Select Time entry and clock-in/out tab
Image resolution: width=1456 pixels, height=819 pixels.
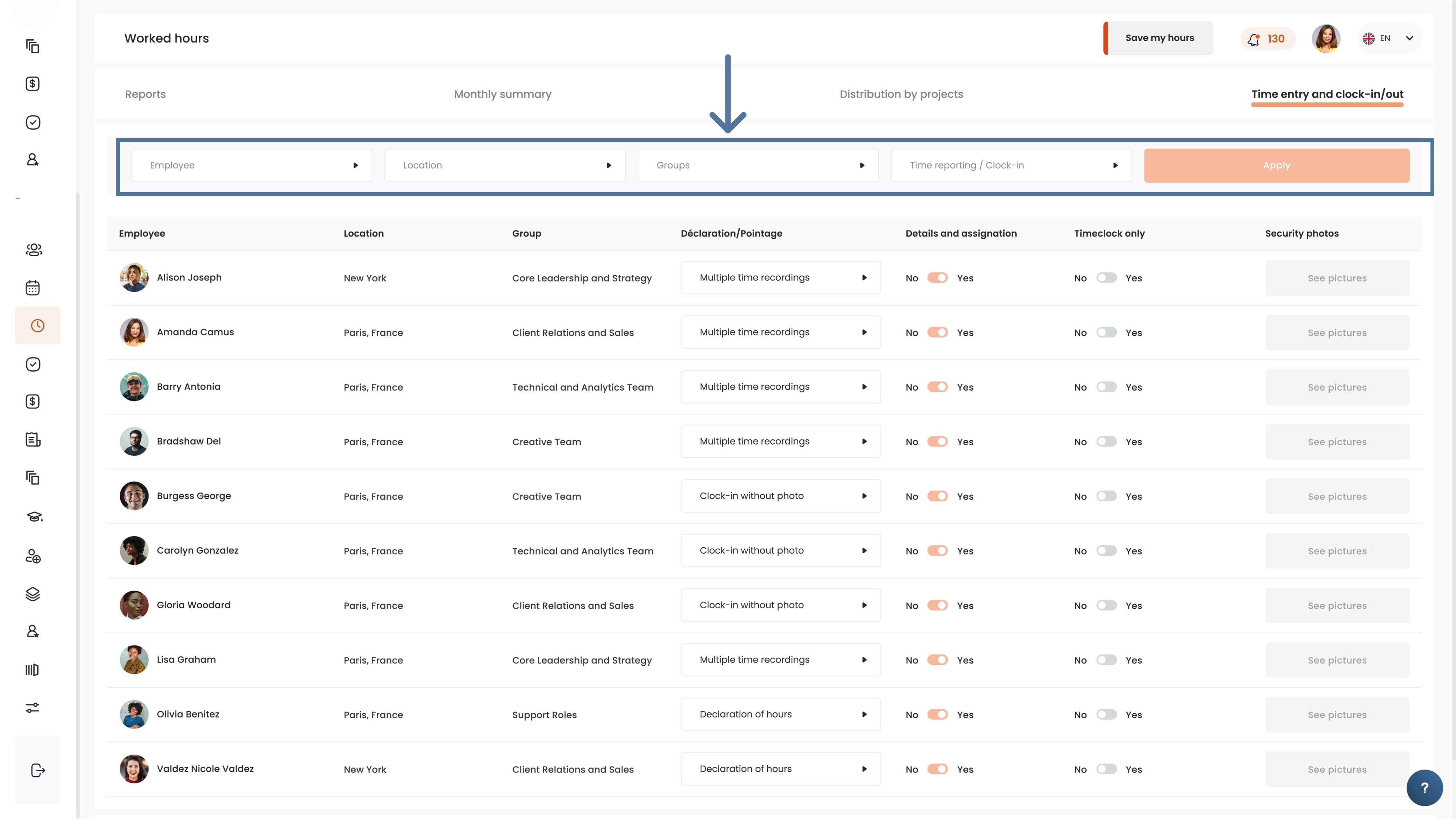coord(1327,94)
